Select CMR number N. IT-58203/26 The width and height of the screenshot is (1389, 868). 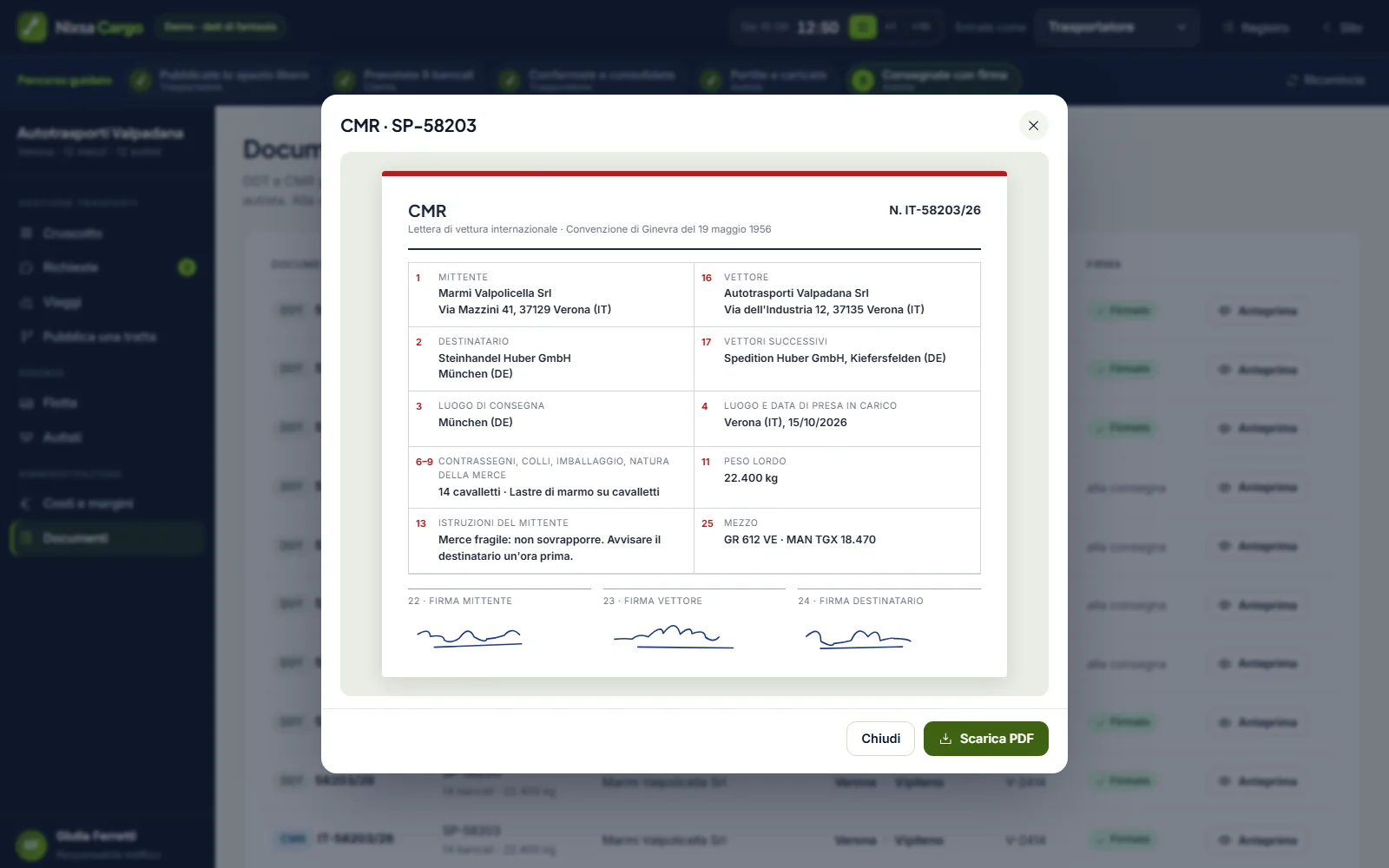[935, 210]
